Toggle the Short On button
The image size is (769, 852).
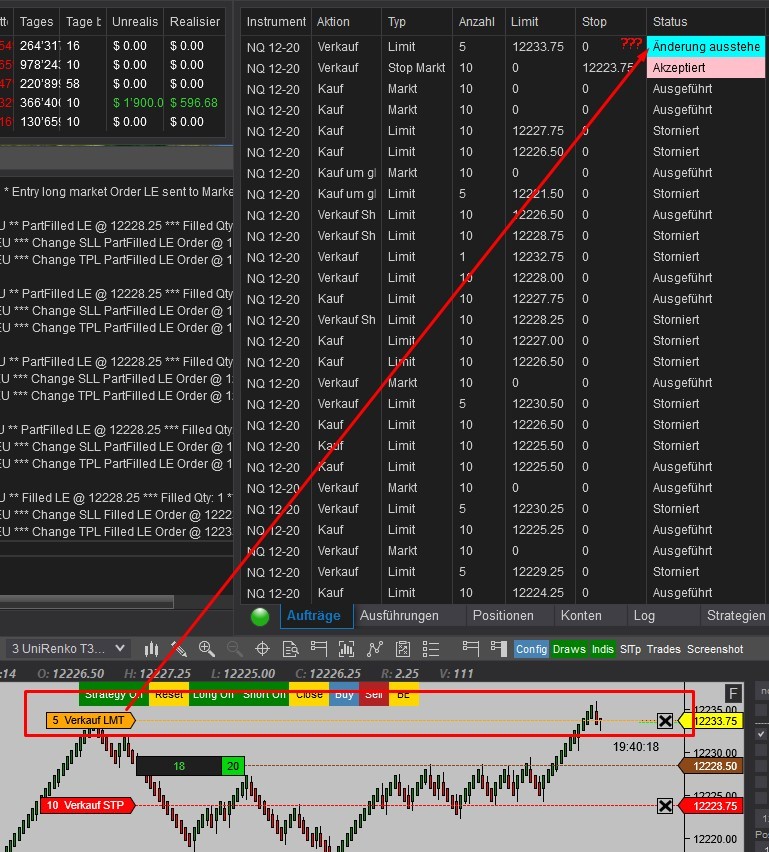pos(264,694)
